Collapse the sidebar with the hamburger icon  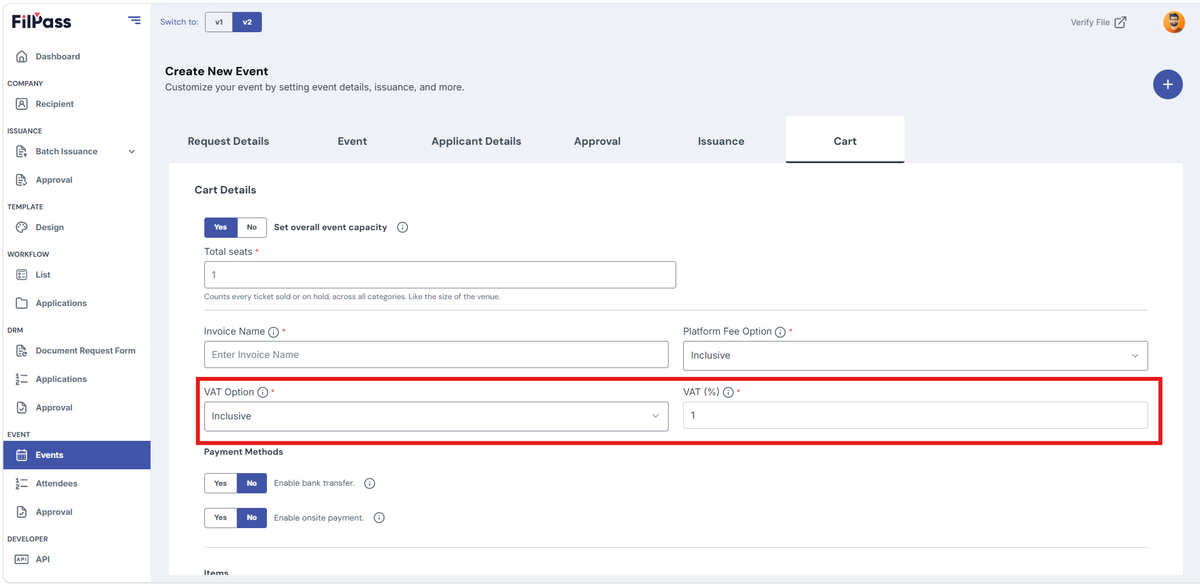point(135,21)
